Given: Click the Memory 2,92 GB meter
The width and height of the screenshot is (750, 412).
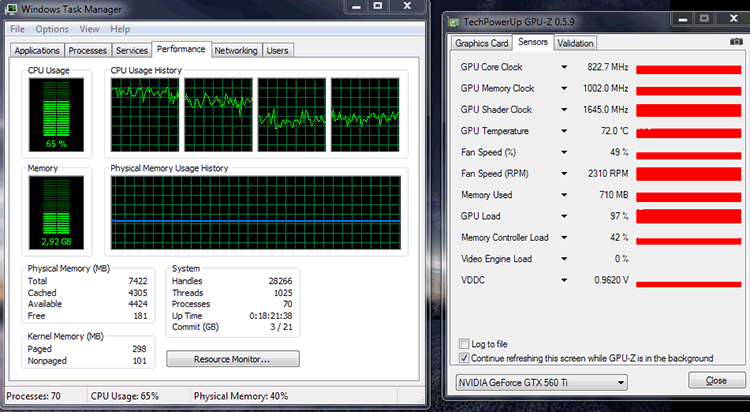Looking at the screenshot, I should [56, 212].
